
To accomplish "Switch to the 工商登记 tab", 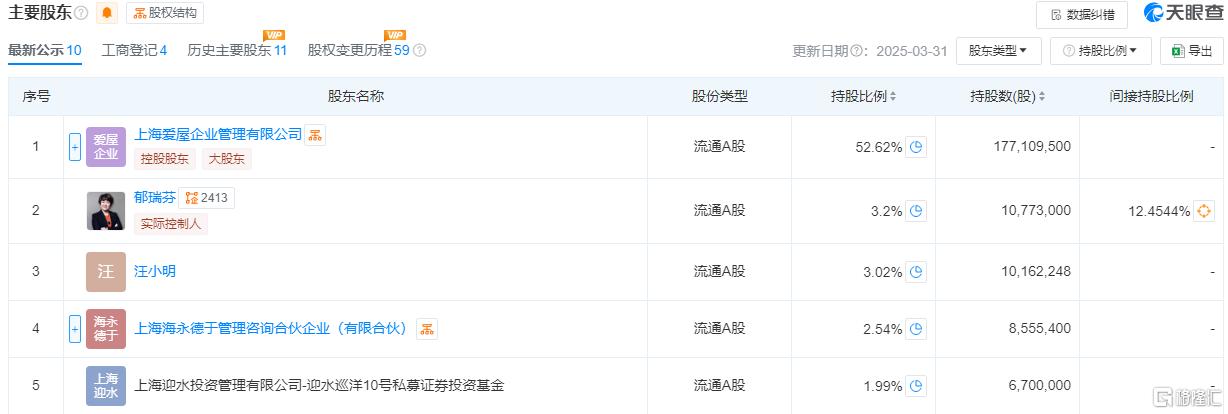I will point(134,50).
